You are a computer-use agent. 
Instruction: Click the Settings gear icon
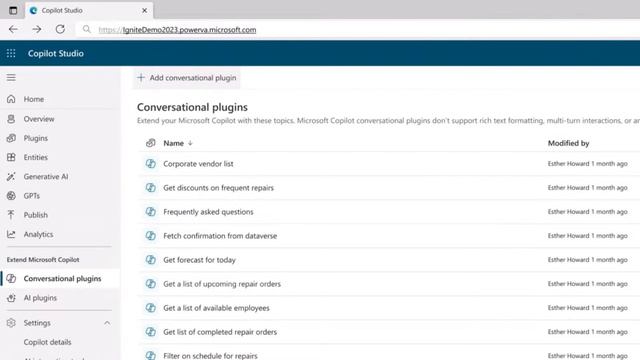click(11, 323)
